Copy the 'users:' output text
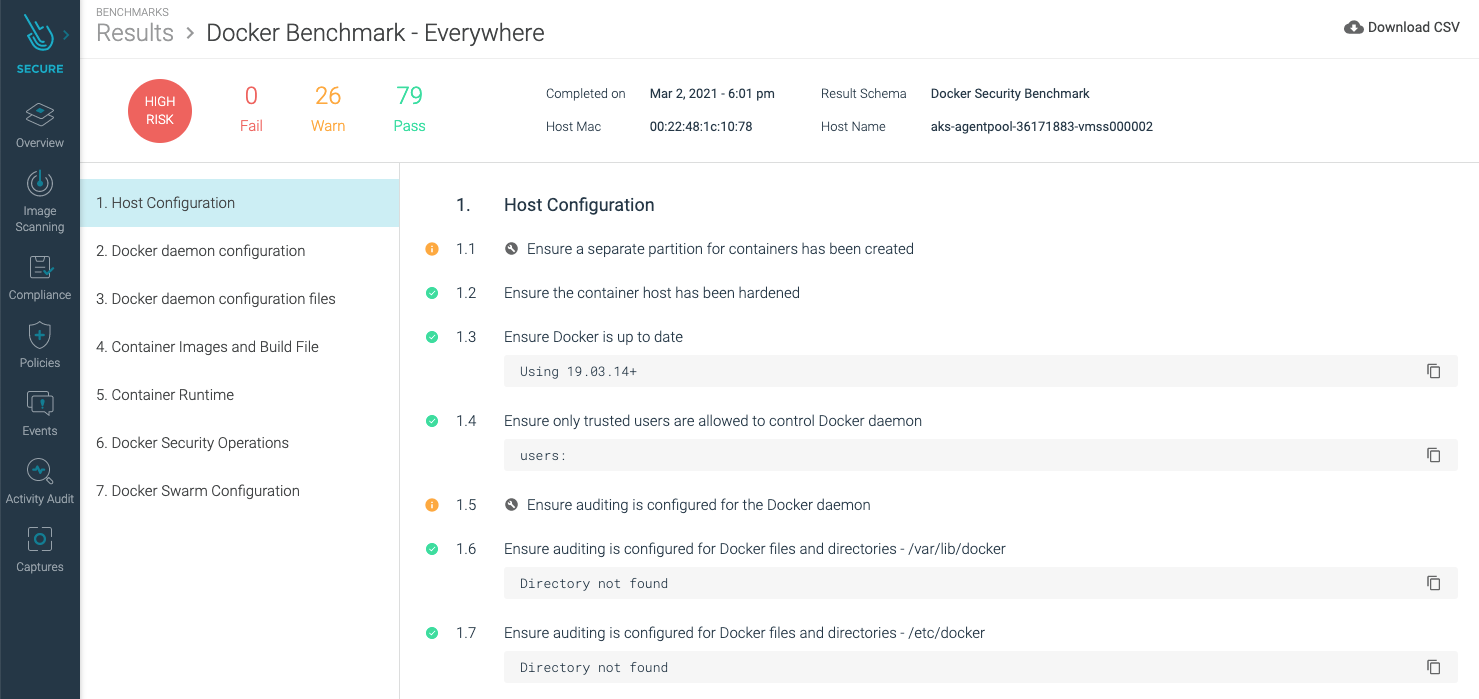Screen dimensions: 1479x699 pos(1434,455)
